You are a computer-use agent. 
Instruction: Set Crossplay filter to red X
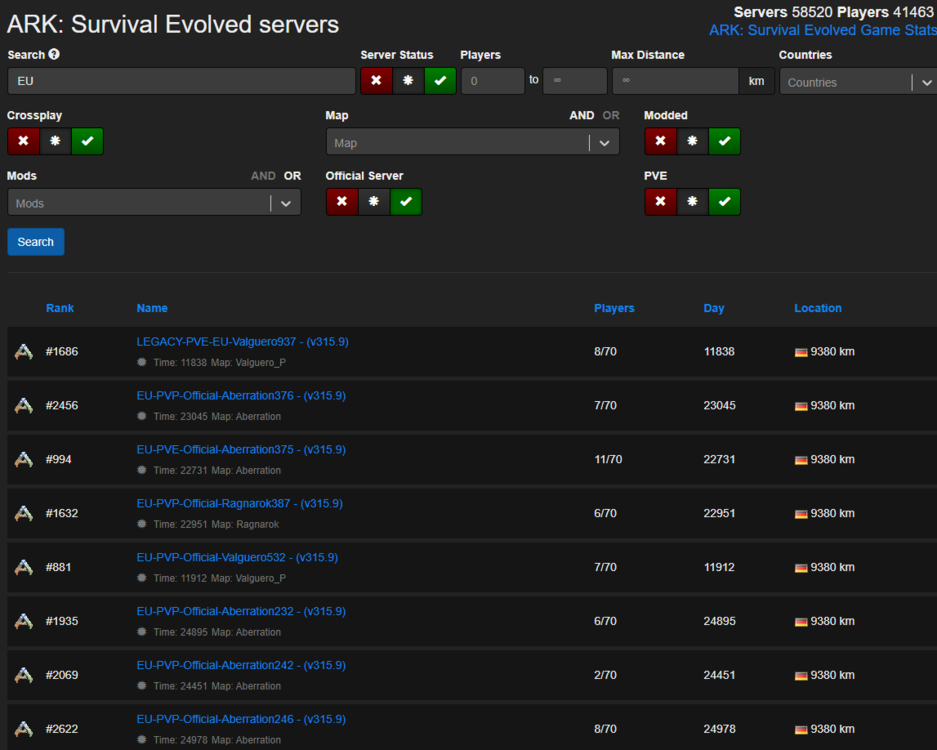23,142
